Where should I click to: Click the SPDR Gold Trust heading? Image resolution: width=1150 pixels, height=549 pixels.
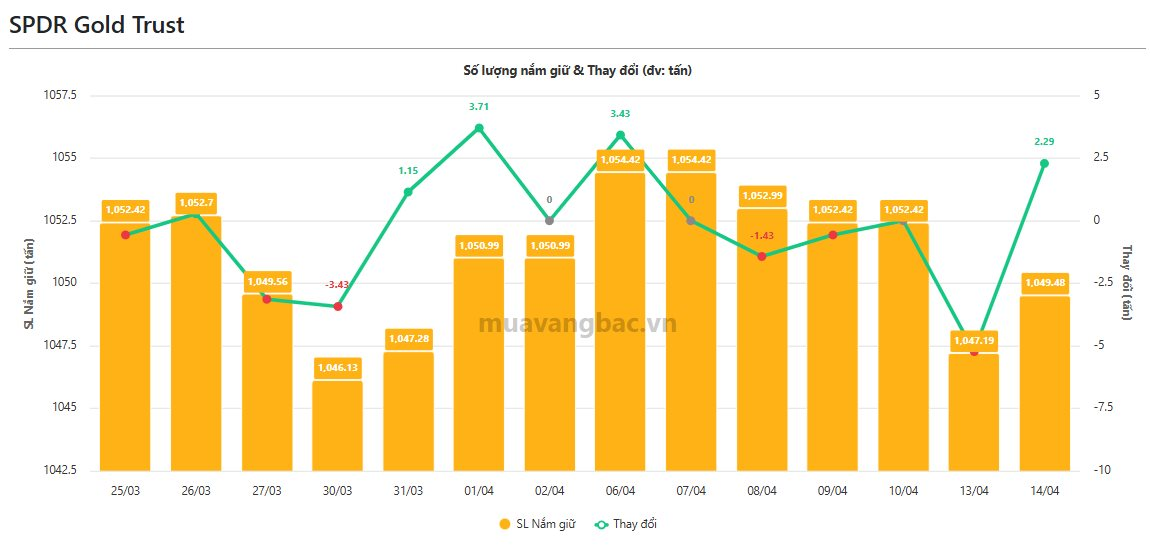96,25
